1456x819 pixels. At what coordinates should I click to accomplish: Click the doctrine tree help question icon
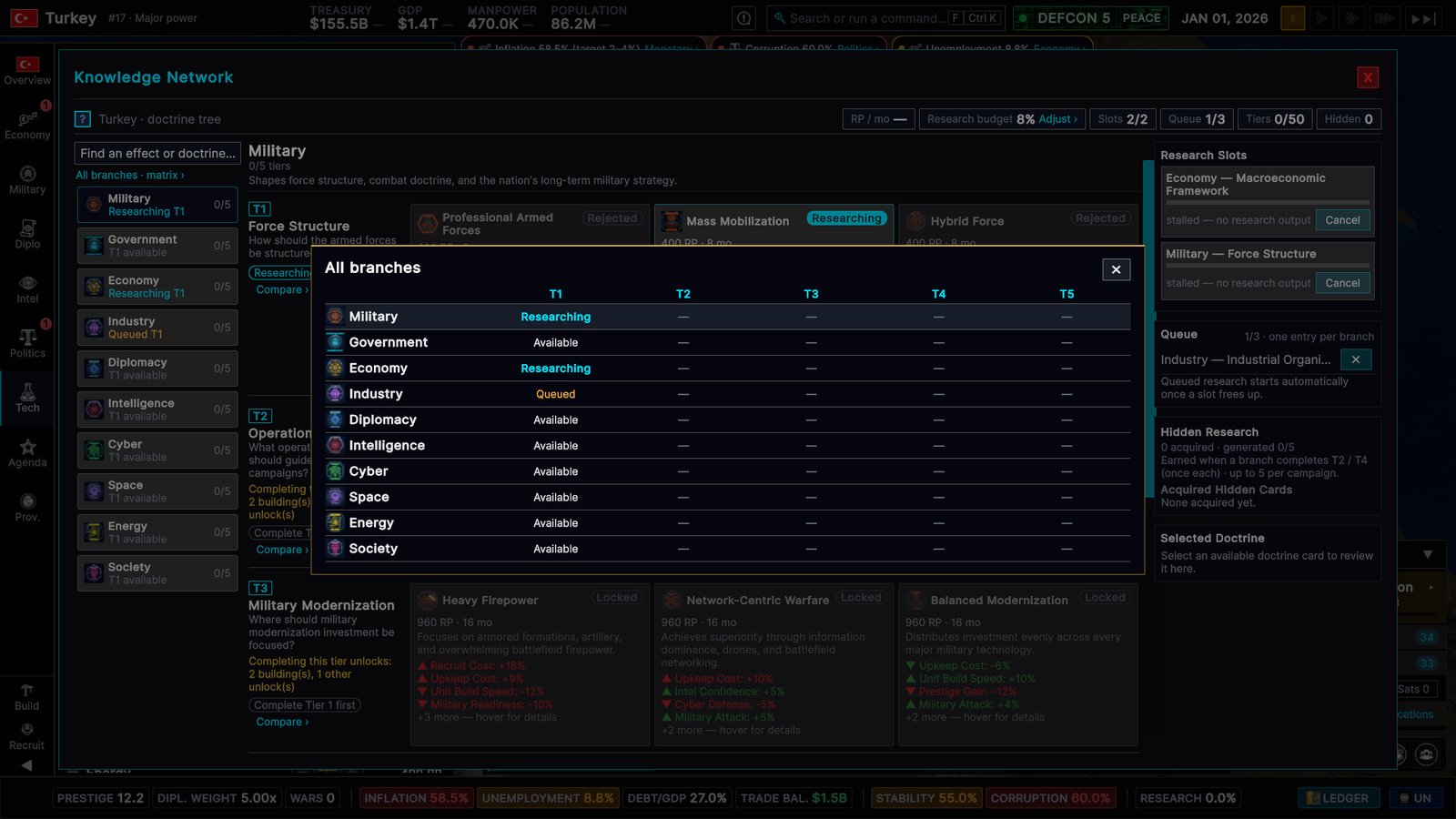tap(83, 119)
